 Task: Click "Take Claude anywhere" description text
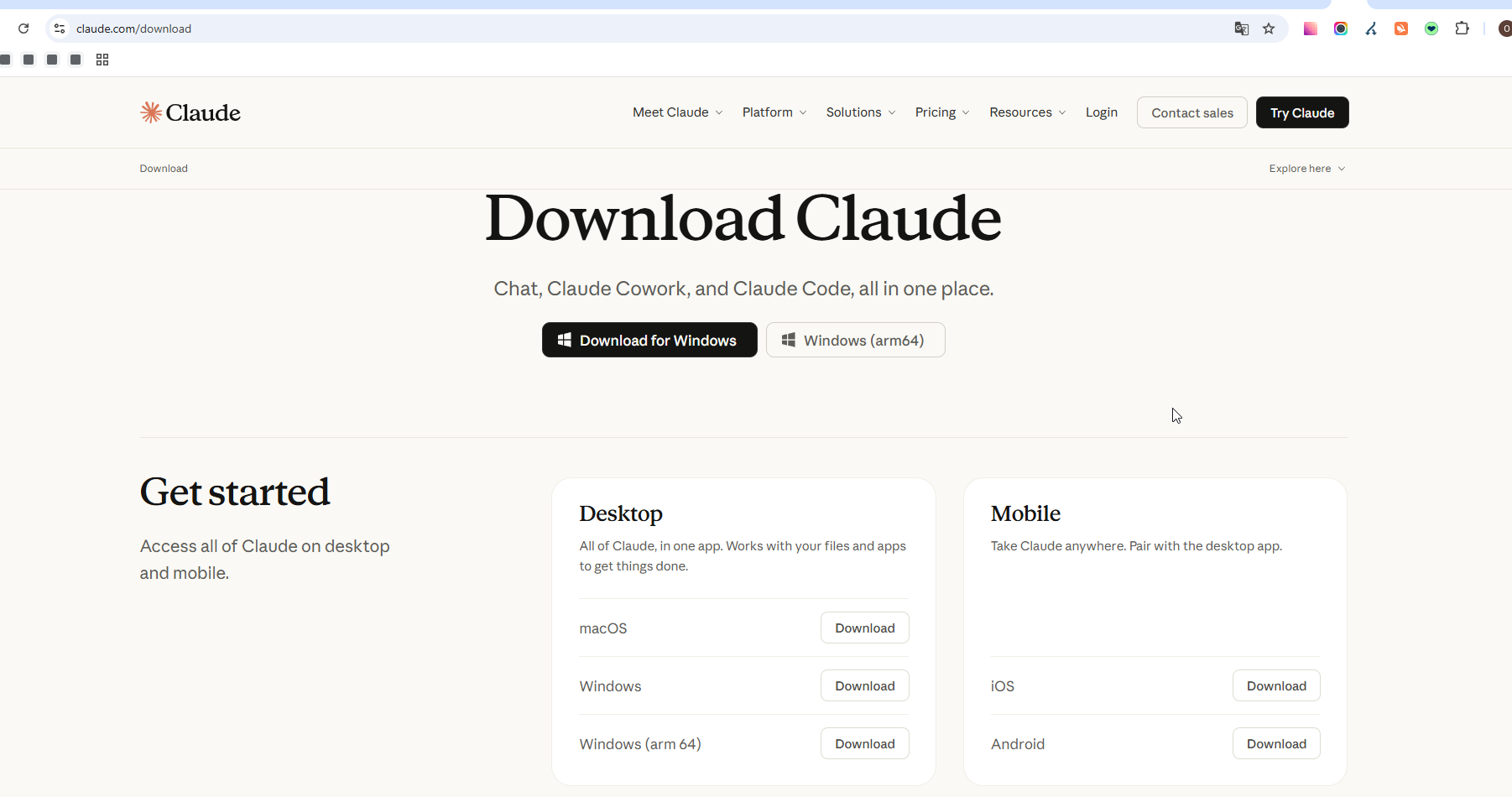(x=1136, y=546)
